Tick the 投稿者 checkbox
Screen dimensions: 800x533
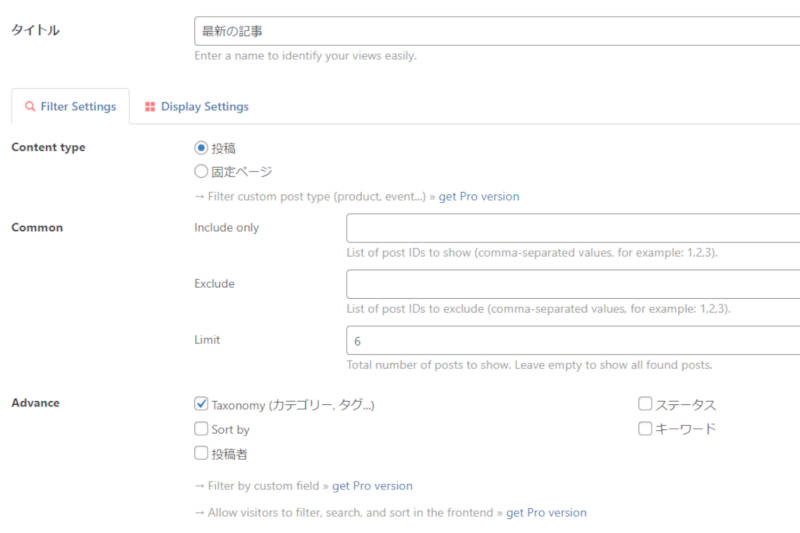pos(201,453)
